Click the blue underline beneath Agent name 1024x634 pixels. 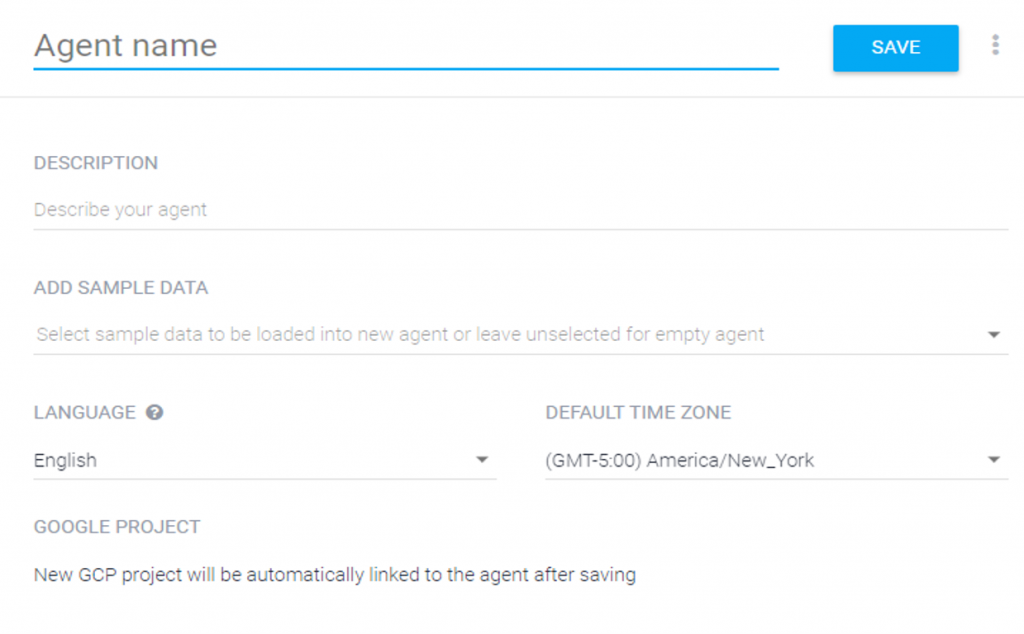(x=406, y=68)
